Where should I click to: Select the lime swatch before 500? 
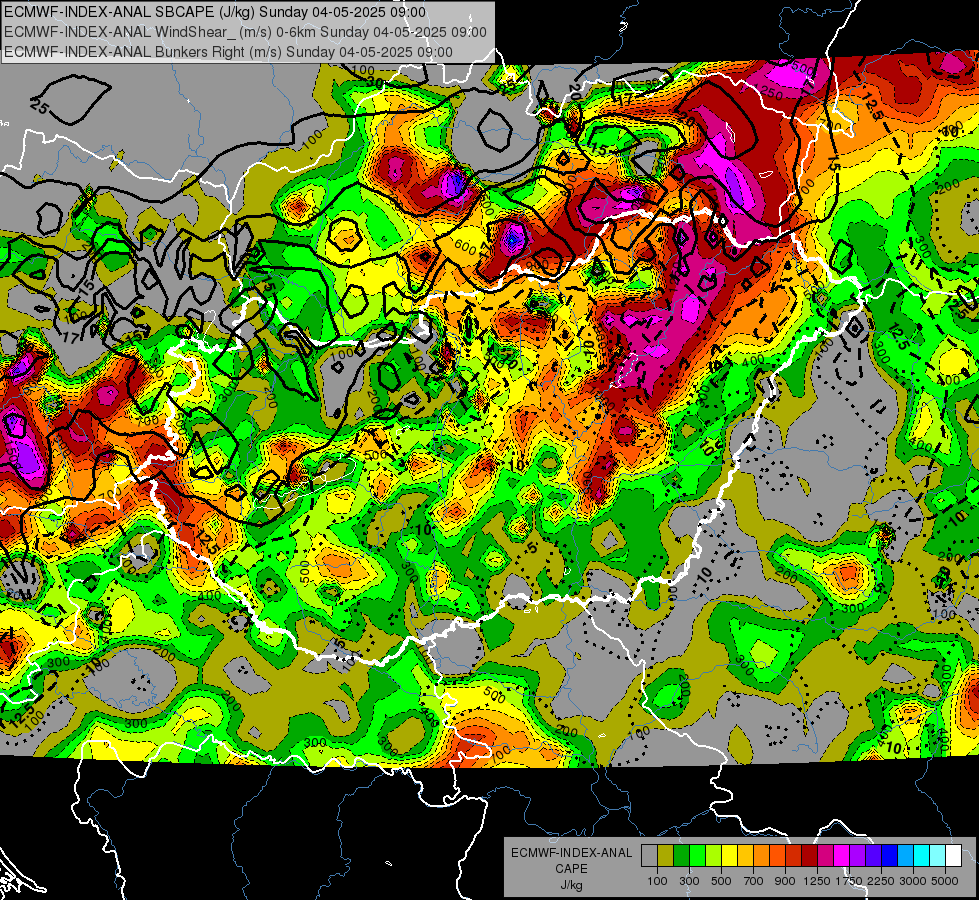click(713, 856)
